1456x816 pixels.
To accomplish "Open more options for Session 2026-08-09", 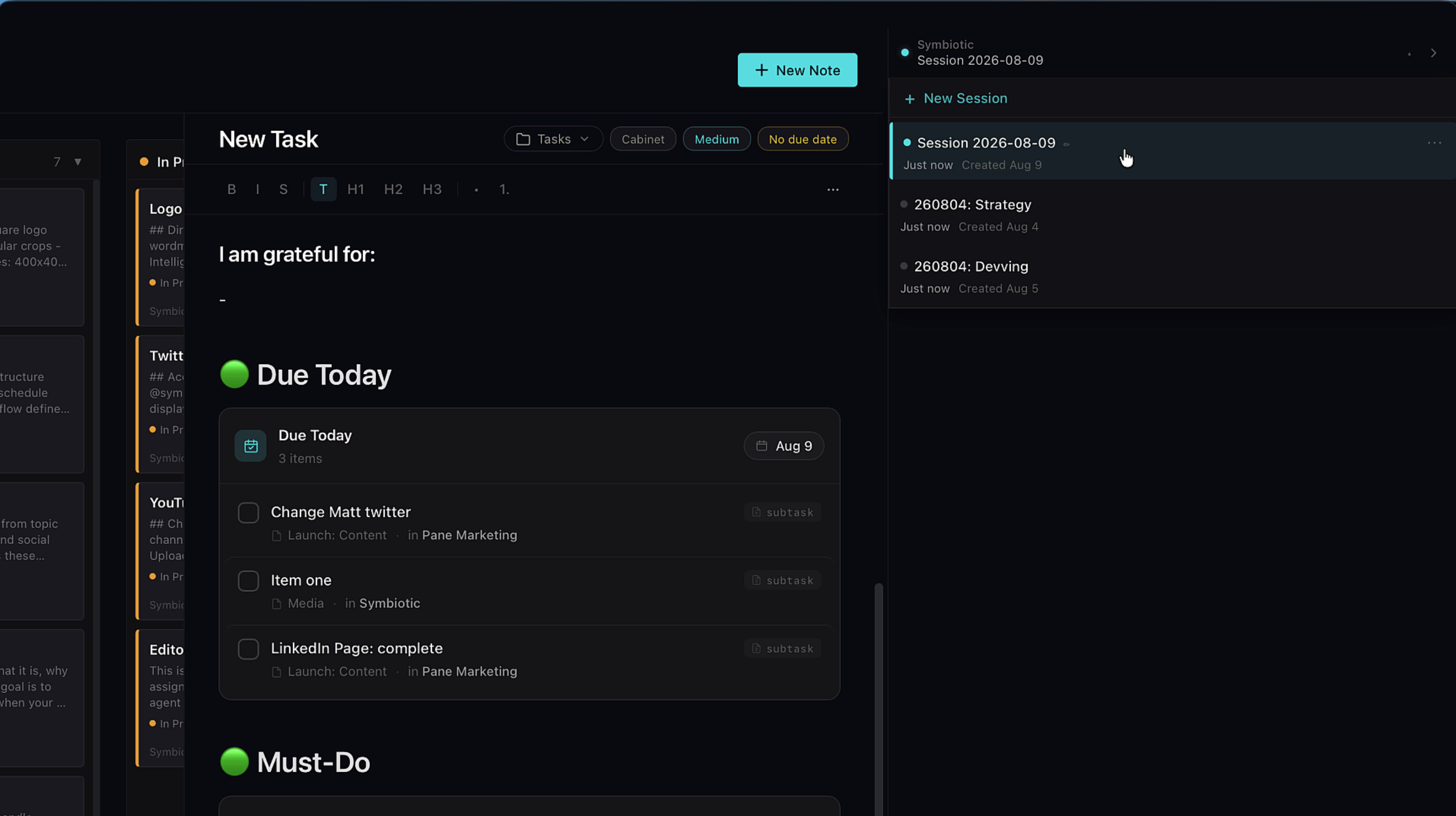I will [x=1434, y=143].
